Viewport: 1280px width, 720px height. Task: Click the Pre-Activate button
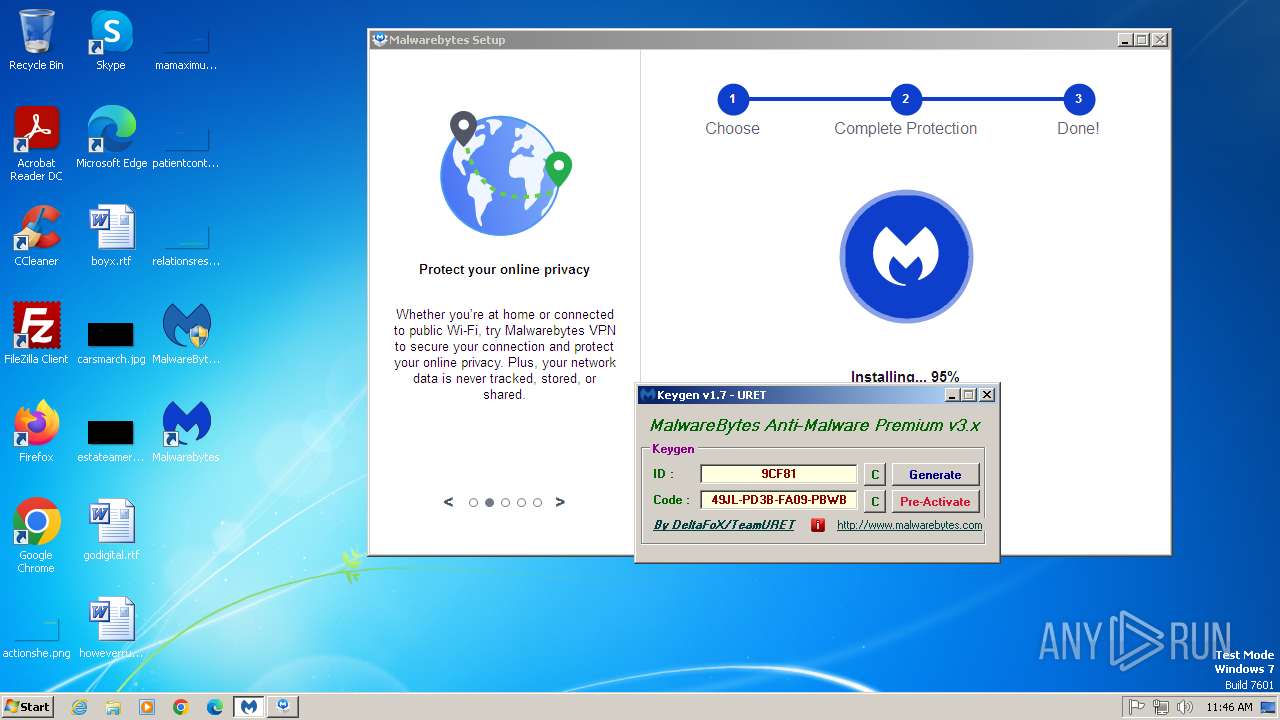coord(935,501)
